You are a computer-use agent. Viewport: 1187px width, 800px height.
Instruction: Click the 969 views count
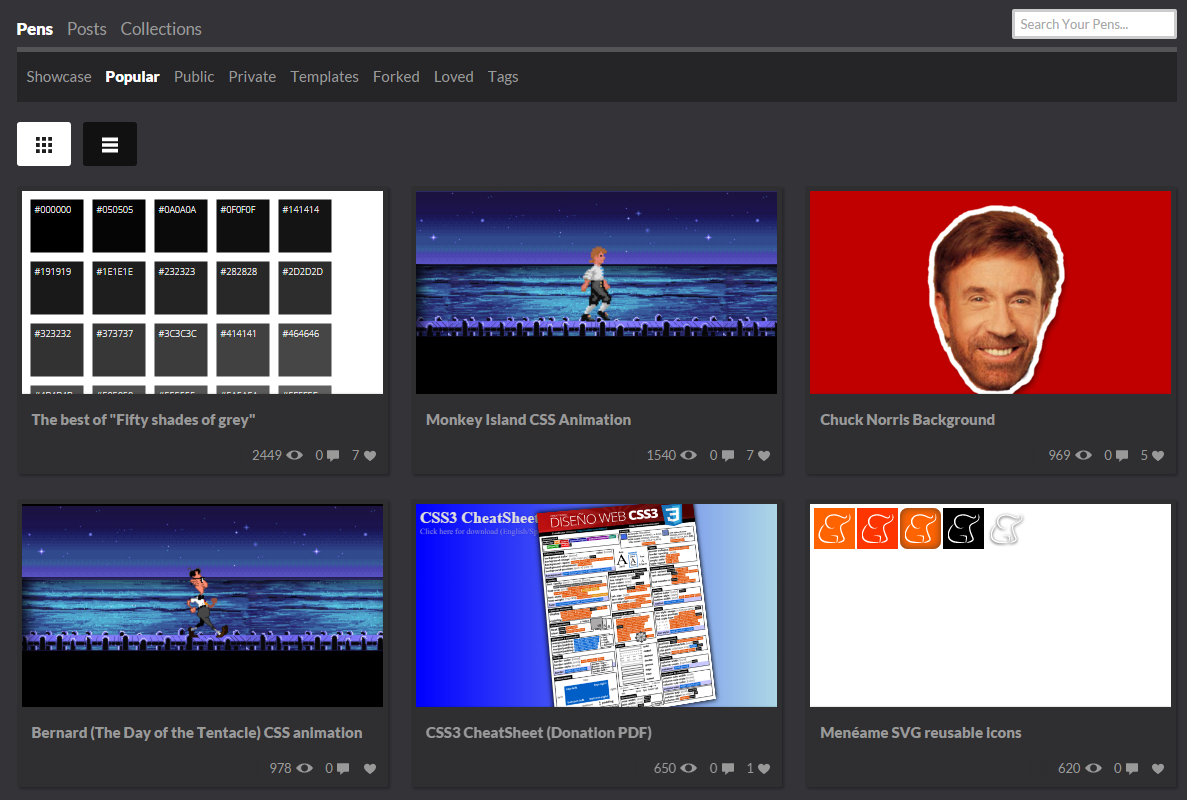point(1059,456)
